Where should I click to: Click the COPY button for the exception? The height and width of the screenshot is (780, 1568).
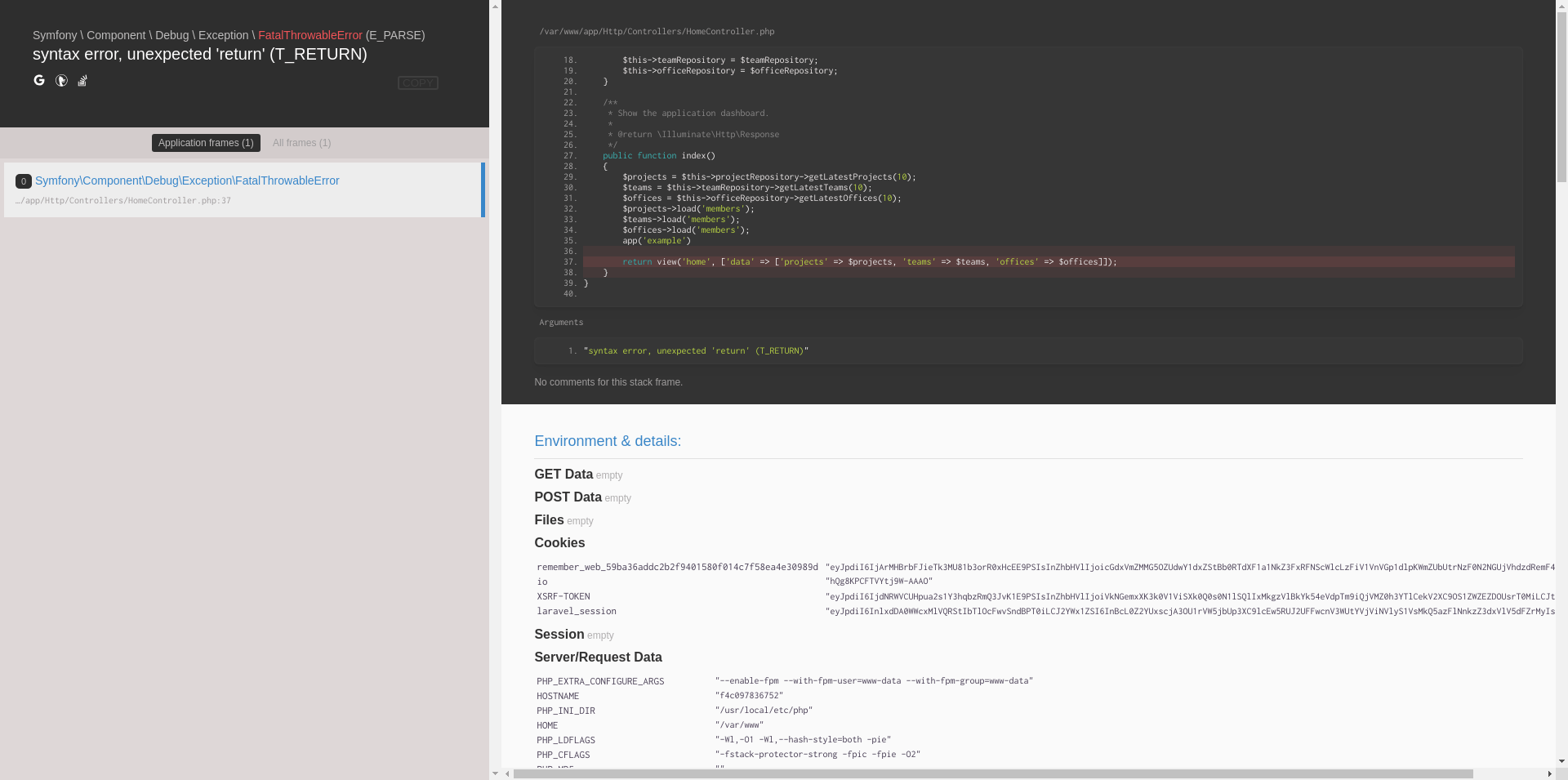tap(417, 82)
